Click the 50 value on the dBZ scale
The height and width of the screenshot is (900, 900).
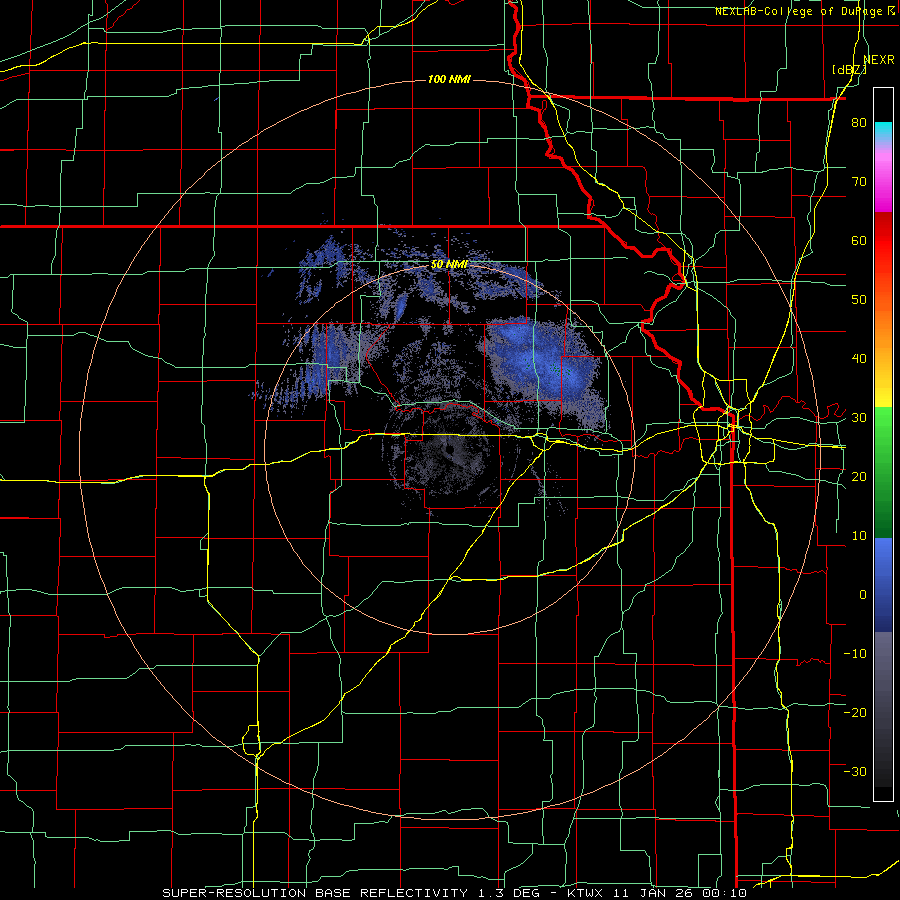point(859,300)
